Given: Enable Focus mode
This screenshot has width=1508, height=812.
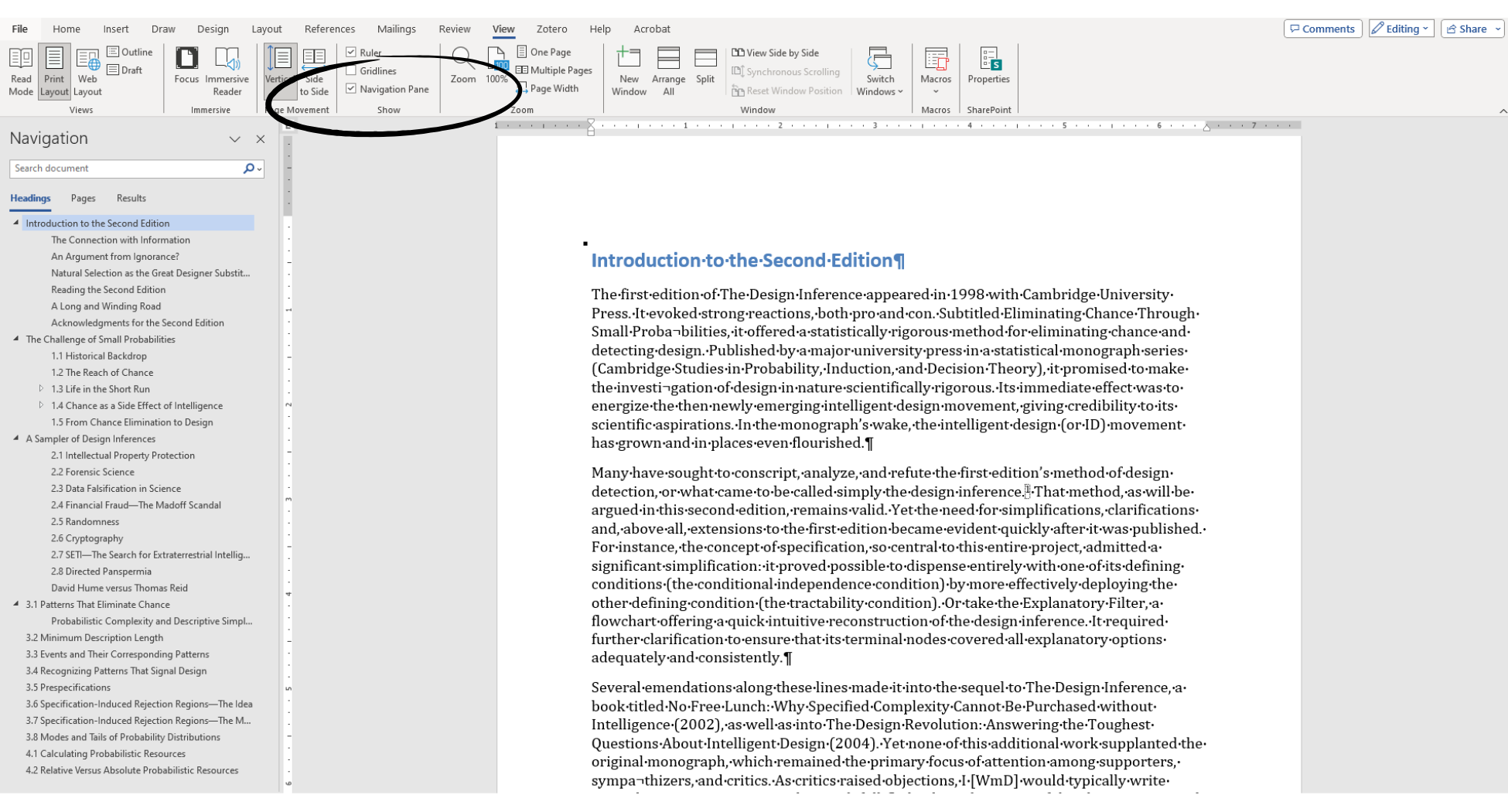Looking at the screenshot, I should tap(186, 71).
